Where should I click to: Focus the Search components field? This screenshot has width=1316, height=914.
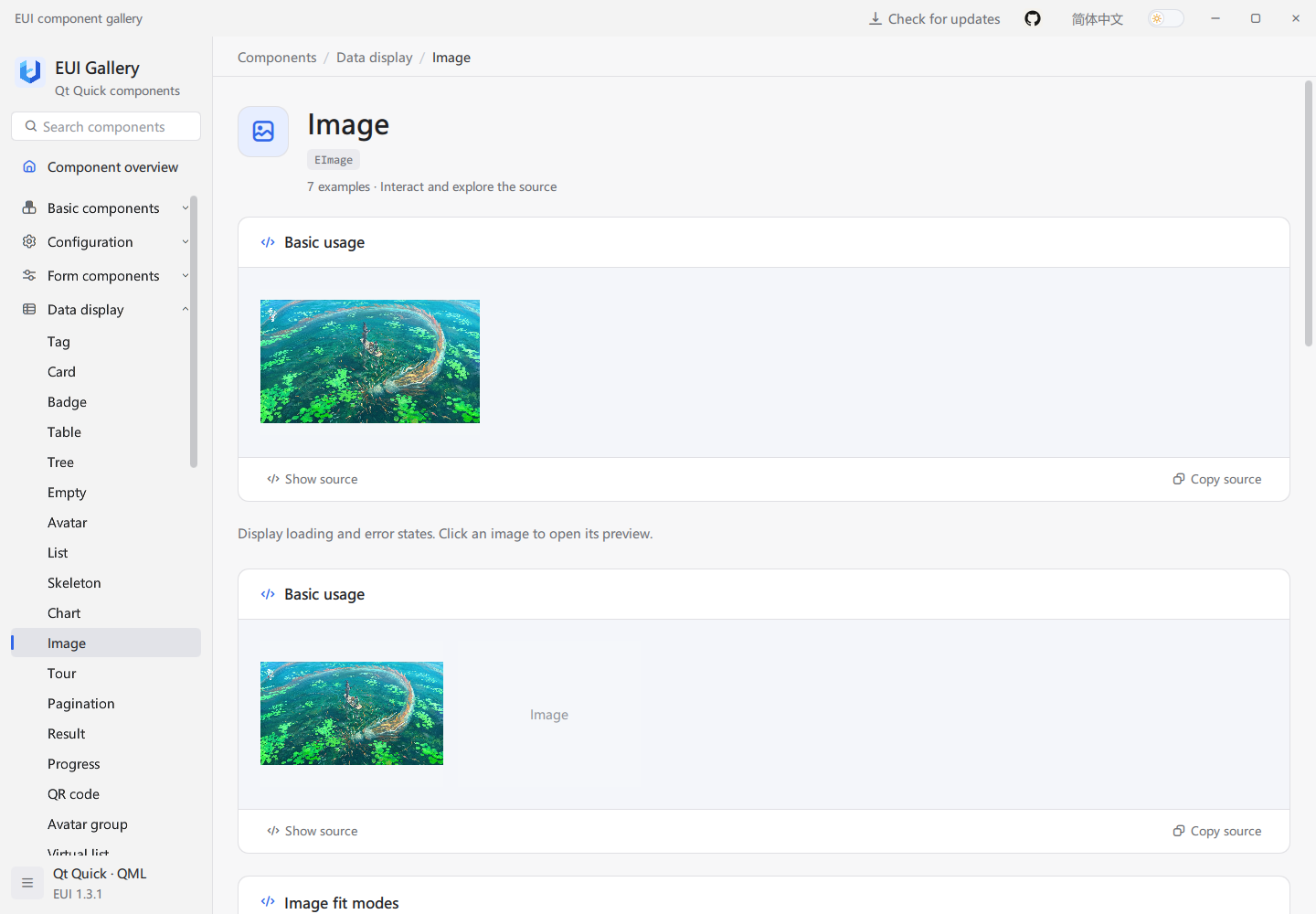pos(106,126)
